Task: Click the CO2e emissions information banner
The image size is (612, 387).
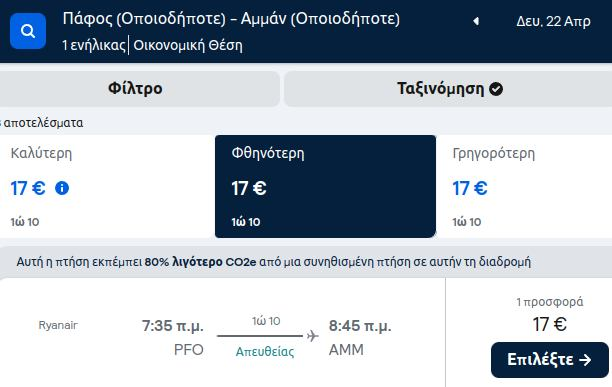Action: click(273, 261)
